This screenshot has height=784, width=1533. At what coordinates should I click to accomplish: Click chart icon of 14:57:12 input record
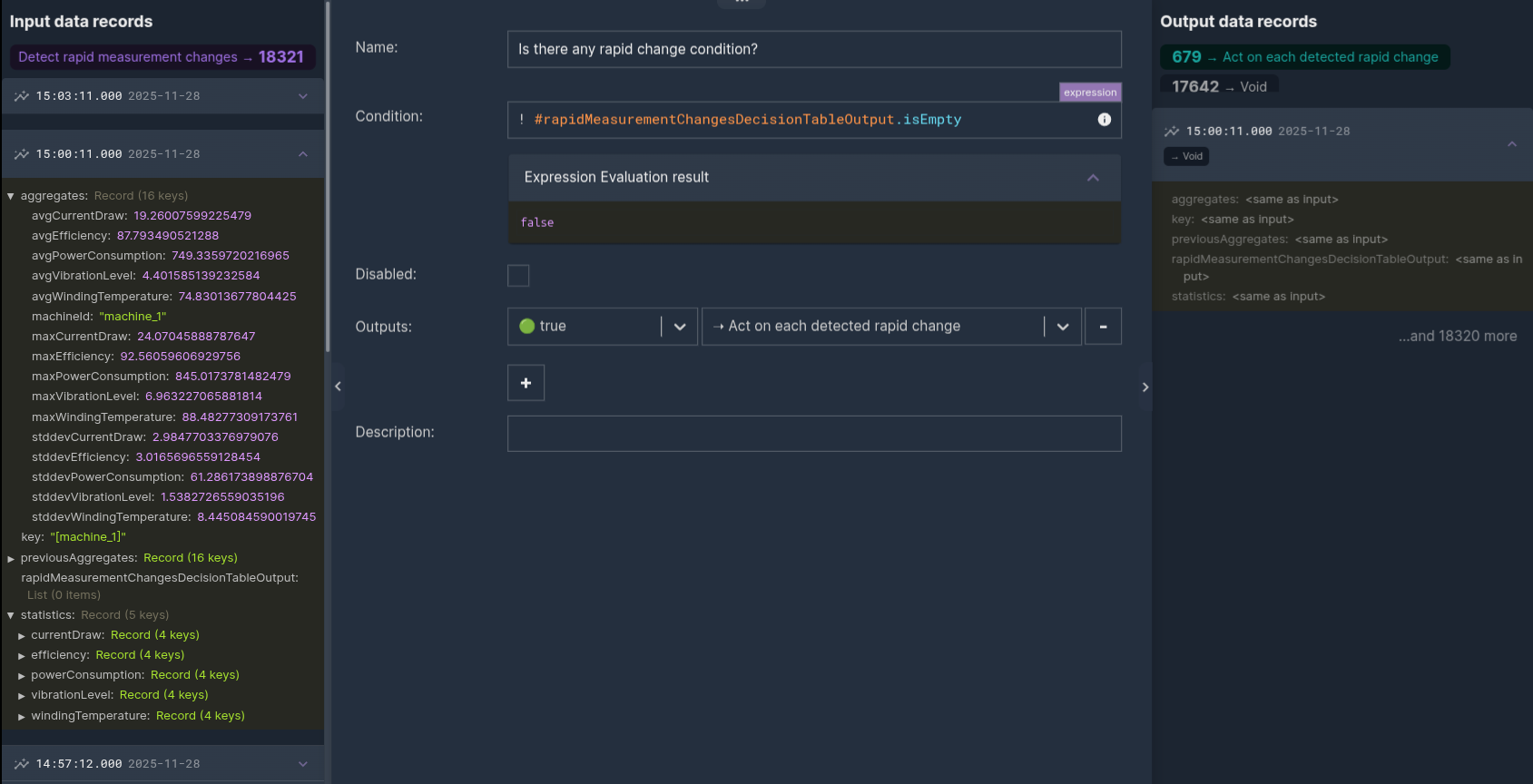22,764
